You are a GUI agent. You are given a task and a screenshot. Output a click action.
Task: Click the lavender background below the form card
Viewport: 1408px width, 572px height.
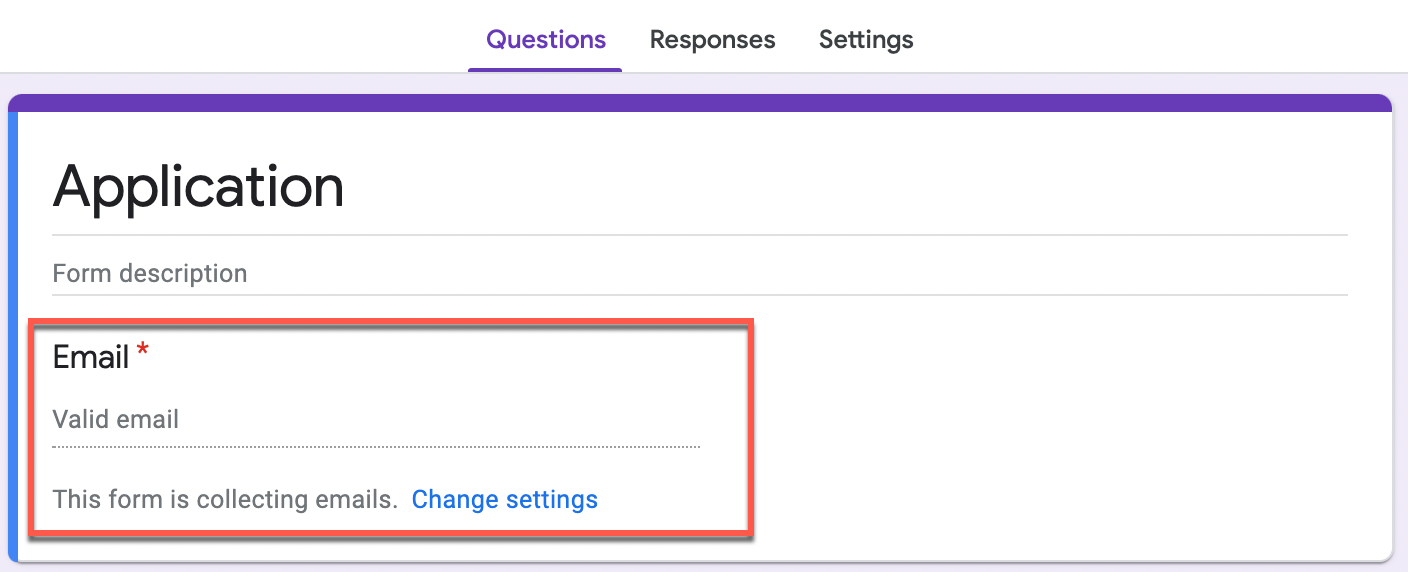tap(700, 567)
